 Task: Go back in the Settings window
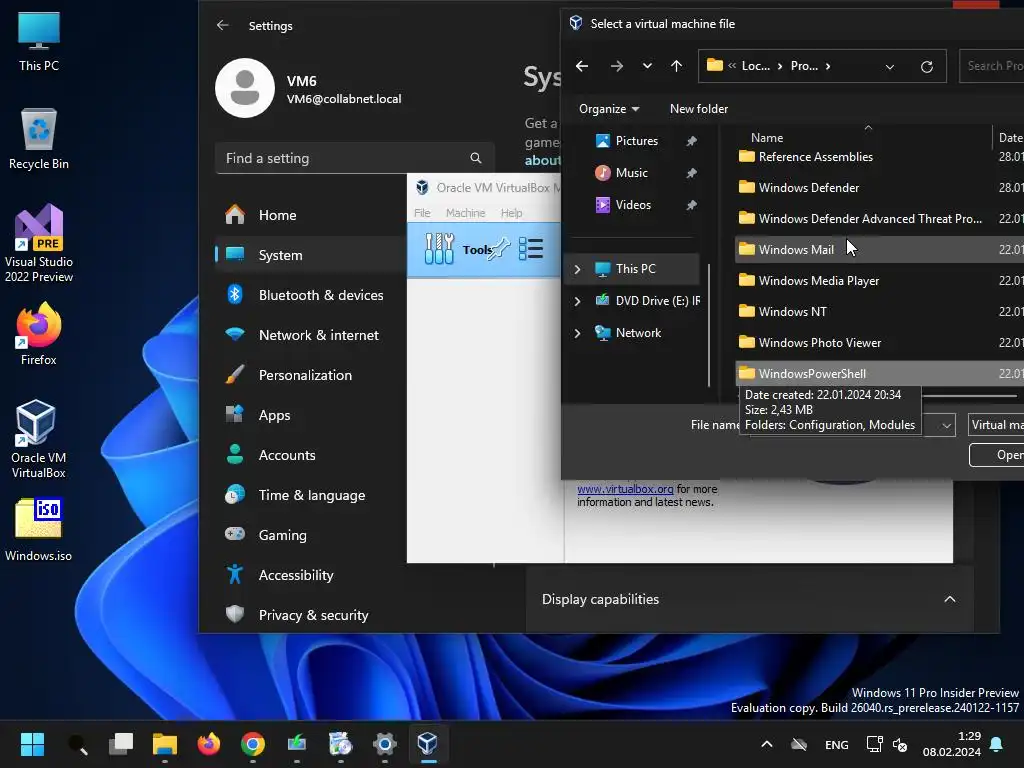pos(223,25)
